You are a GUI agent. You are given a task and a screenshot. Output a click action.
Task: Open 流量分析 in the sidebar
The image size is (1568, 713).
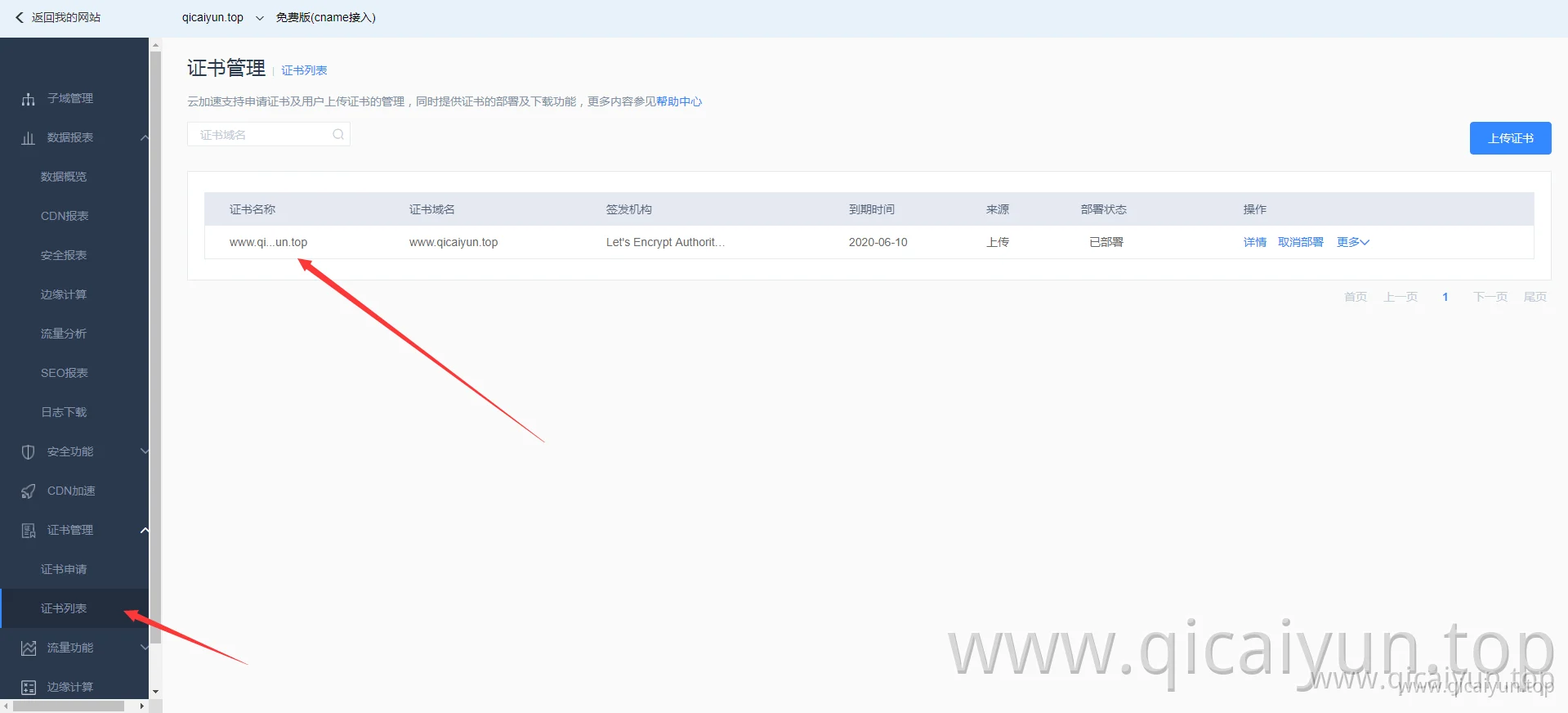coord(64,334)
